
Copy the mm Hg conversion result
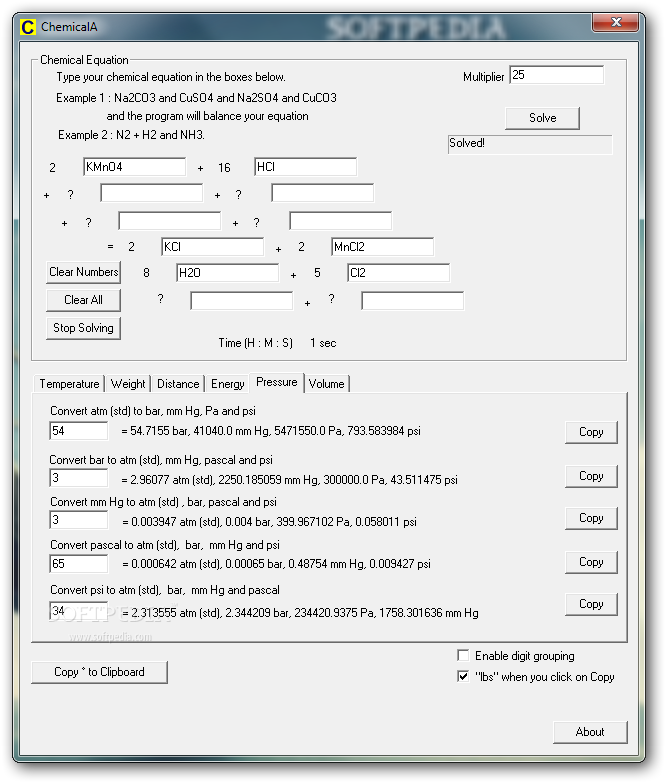tap(591, 518)
